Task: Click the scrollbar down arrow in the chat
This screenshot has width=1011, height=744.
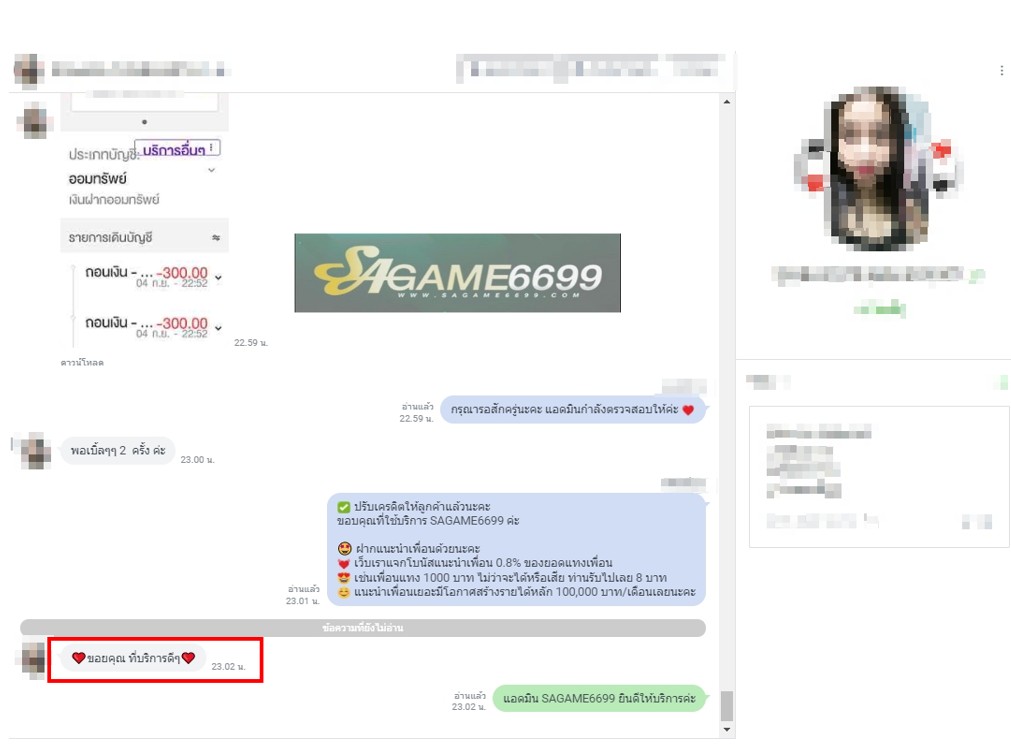Action: click(727, 730)
